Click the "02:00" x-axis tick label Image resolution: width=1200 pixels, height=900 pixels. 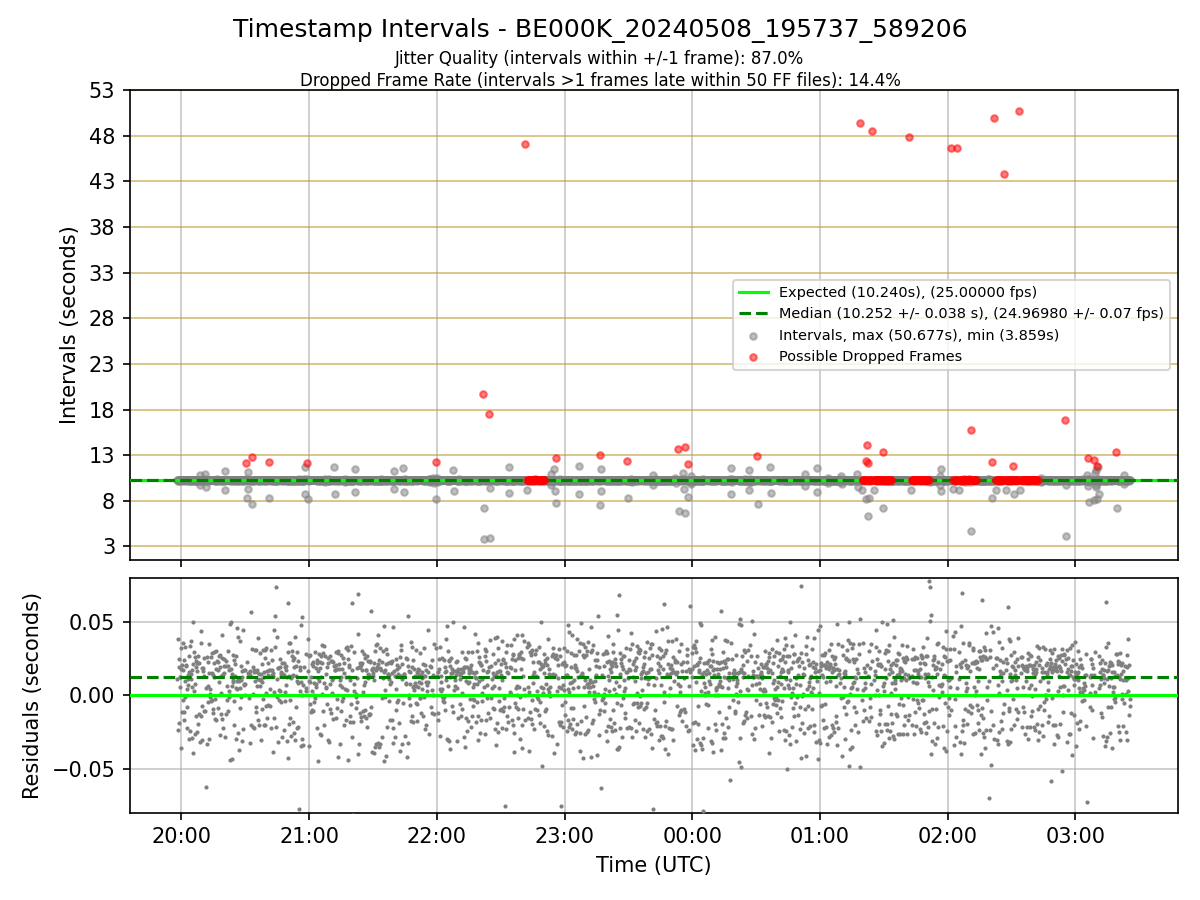948,834
